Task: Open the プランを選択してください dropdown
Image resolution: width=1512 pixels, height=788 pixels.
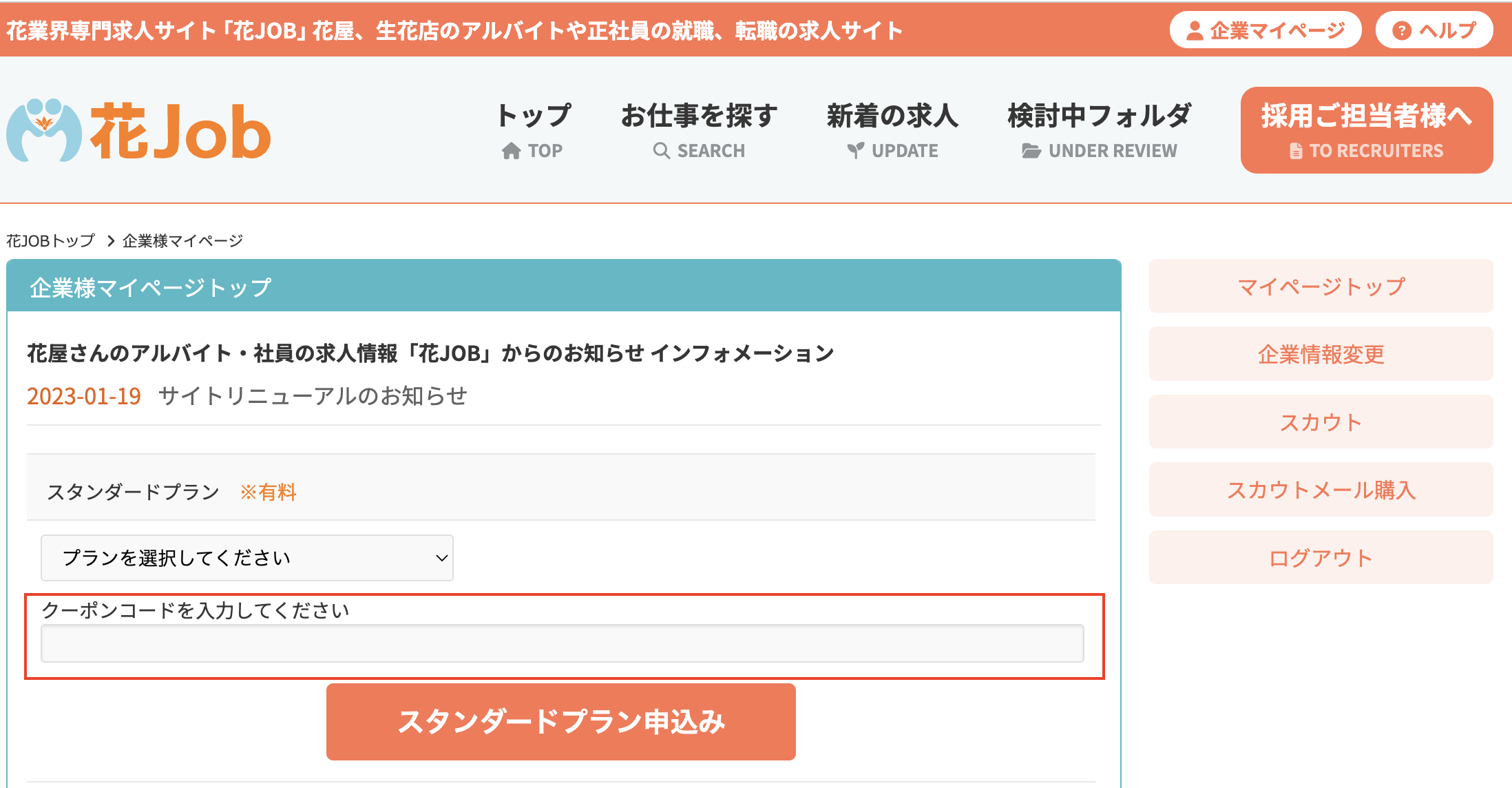Action: pos(246,558)
